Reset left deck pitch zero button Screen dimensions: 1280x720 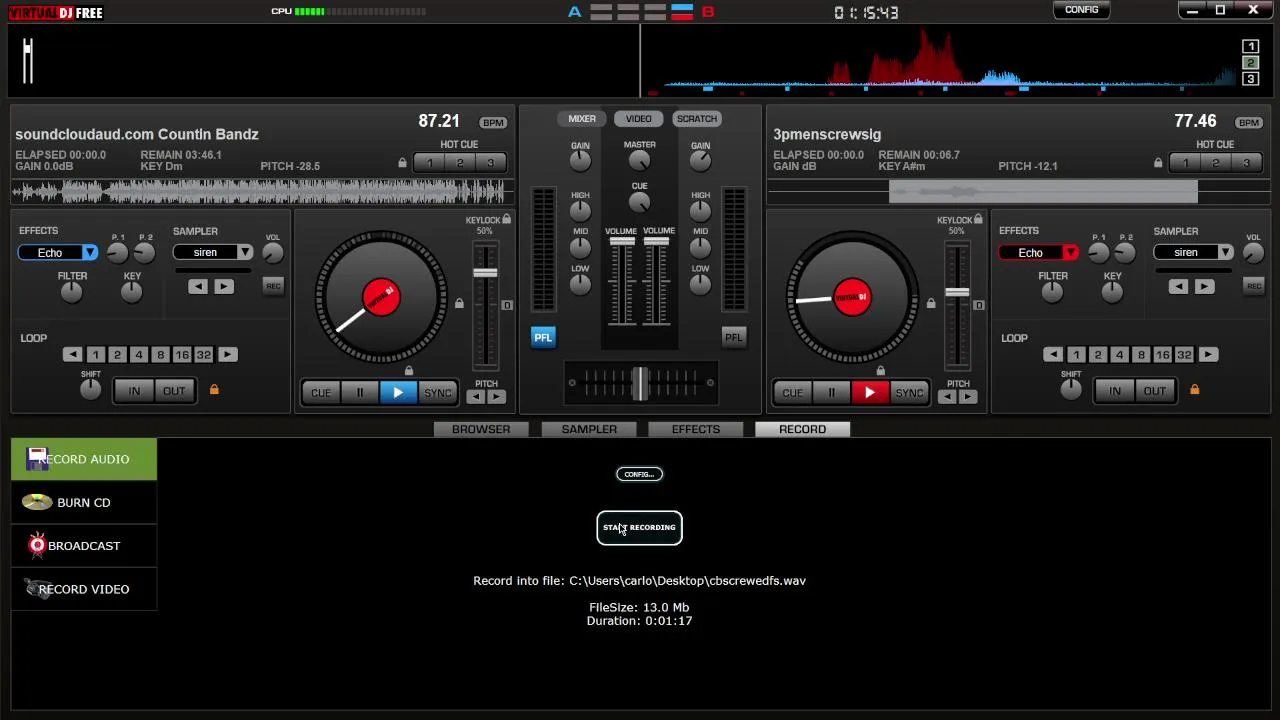(507, 306)
